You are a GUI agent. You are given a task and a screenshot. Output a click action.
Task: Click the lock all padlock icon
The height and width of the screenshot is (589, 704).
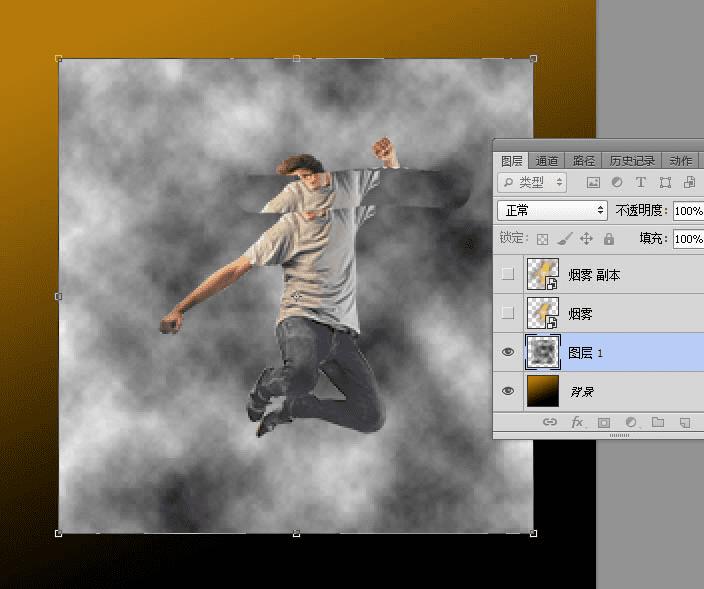608,239
